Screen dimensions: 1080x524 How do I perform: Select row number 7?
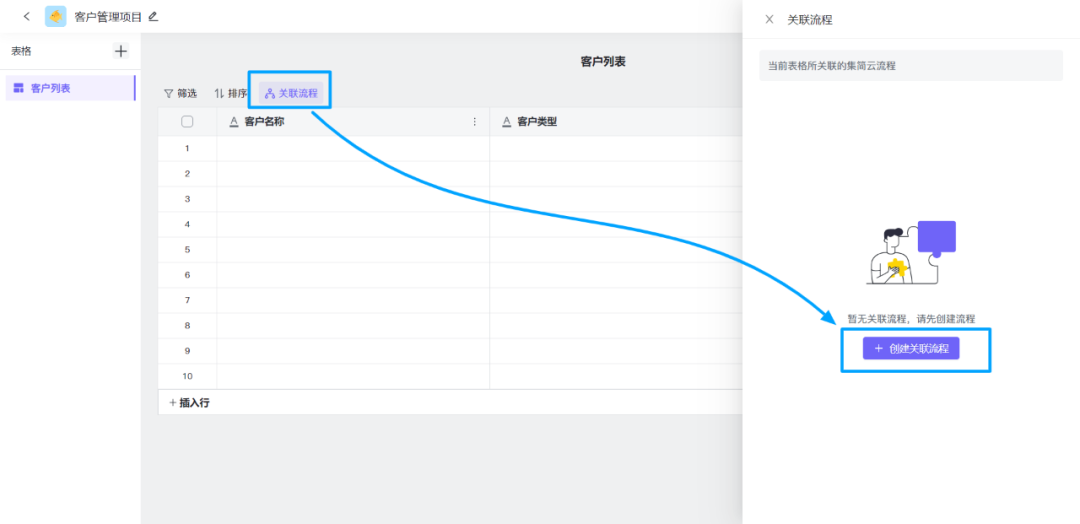187,300
